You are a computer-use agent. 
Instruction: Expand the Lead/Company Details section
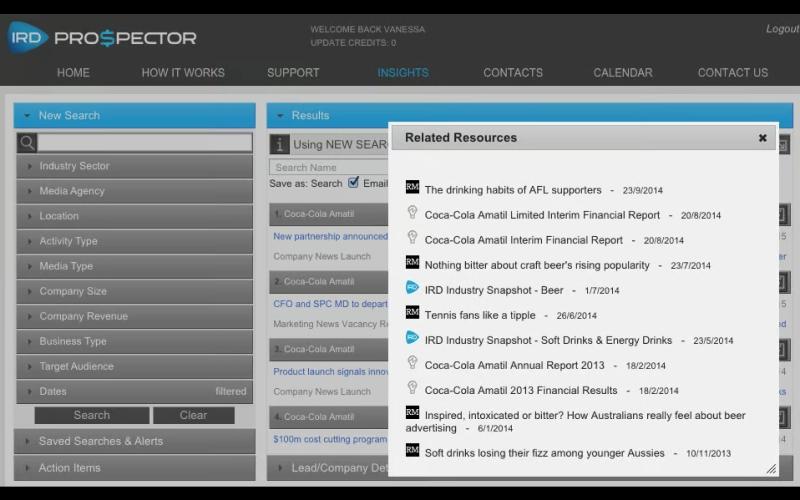(x=328, y=467)
